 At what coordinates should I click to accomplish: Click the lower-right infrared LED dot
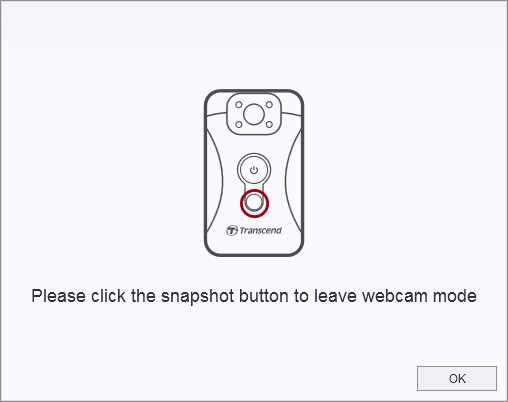[269, 125]
